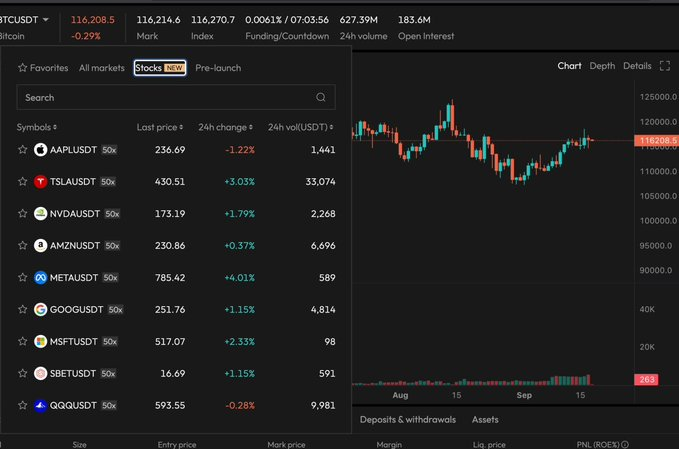Click the 116208.5 price tag on chart axis

656,140
